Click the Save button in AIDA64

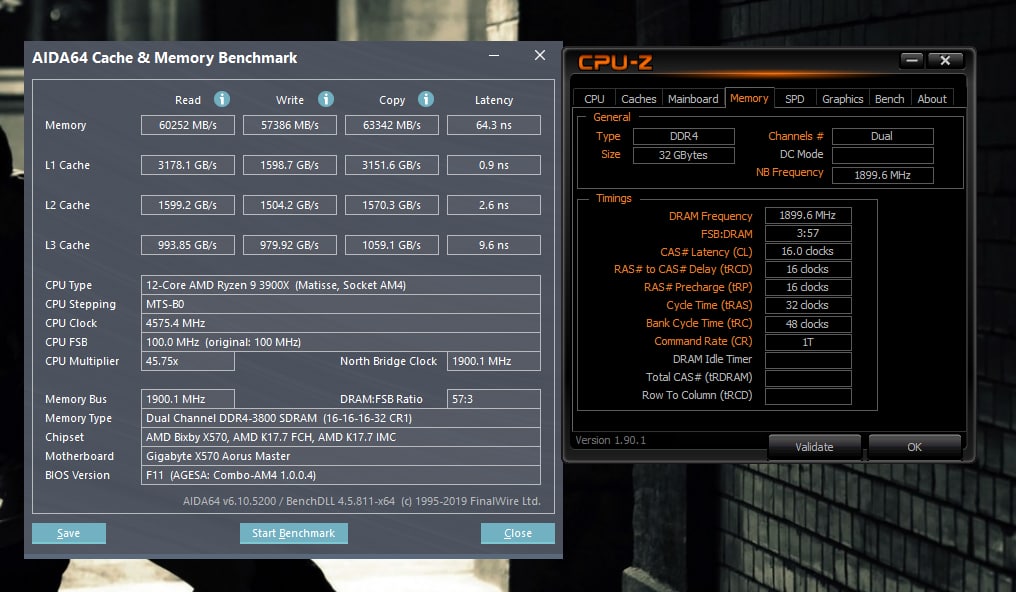pos(69,533)
